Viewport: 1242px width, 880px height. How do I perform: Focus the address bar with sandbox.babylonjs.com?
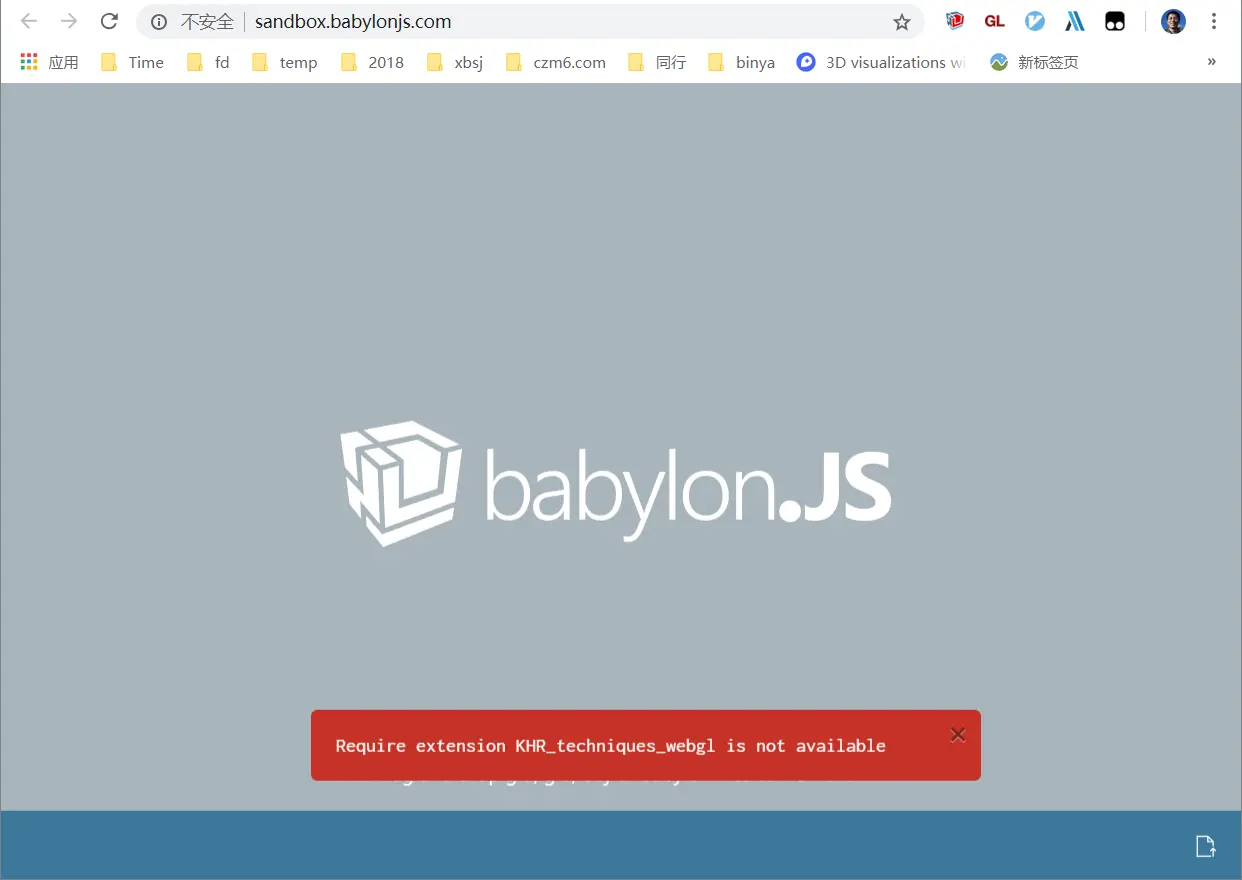coord(530,22)
